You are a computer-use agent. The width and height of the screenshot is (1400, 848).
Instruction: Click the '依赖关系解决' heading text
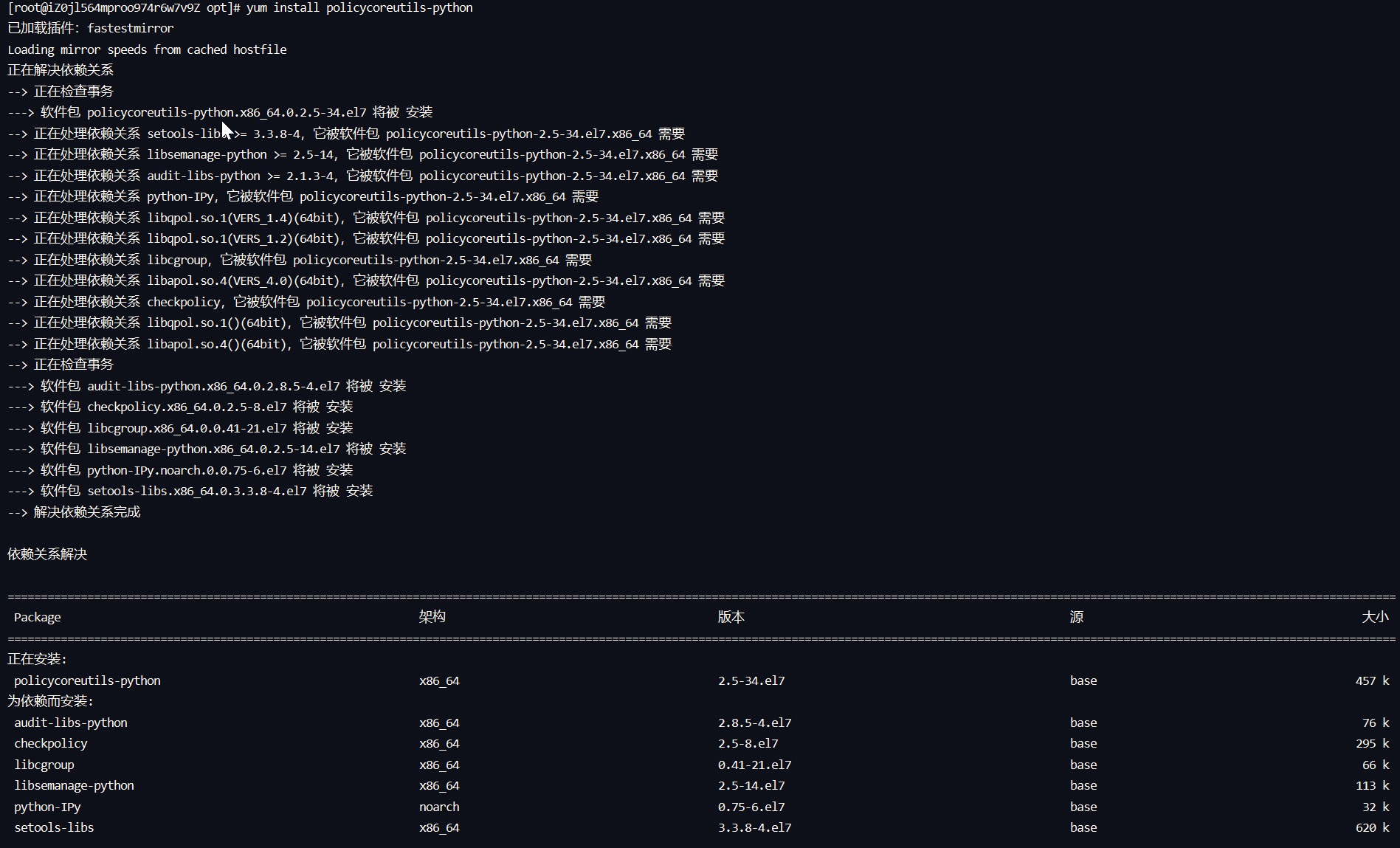pos(47,554)
